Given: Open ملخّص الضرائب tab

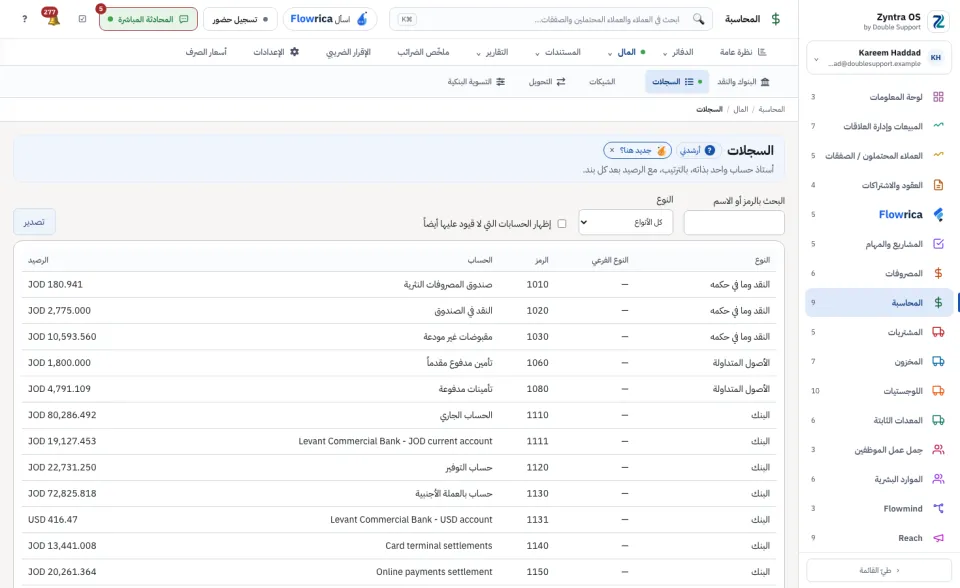Looking at the screenshot, I should point(423,52).
